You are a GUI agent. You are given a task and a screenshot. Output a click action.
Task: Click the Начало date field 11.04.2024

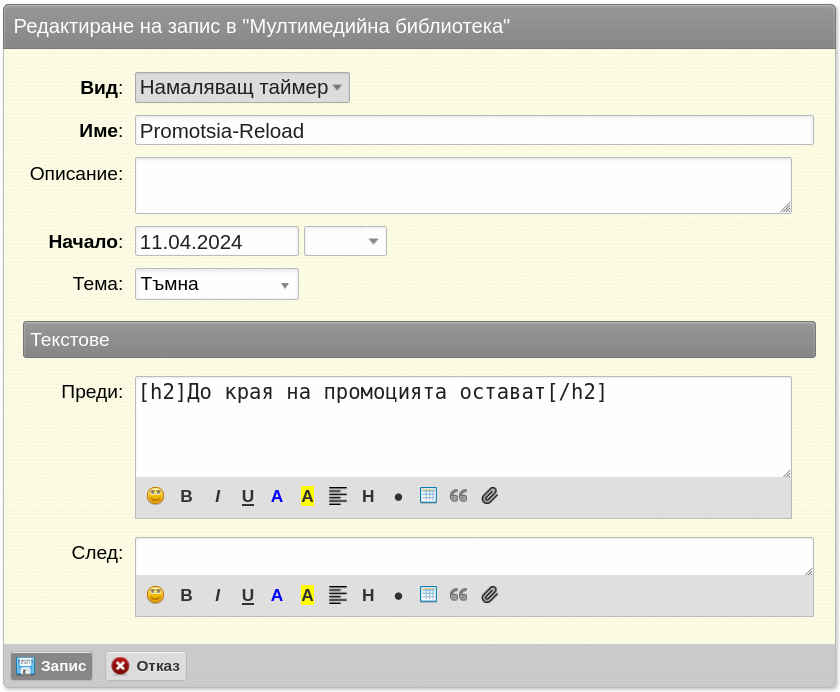(x=216, y=241)
